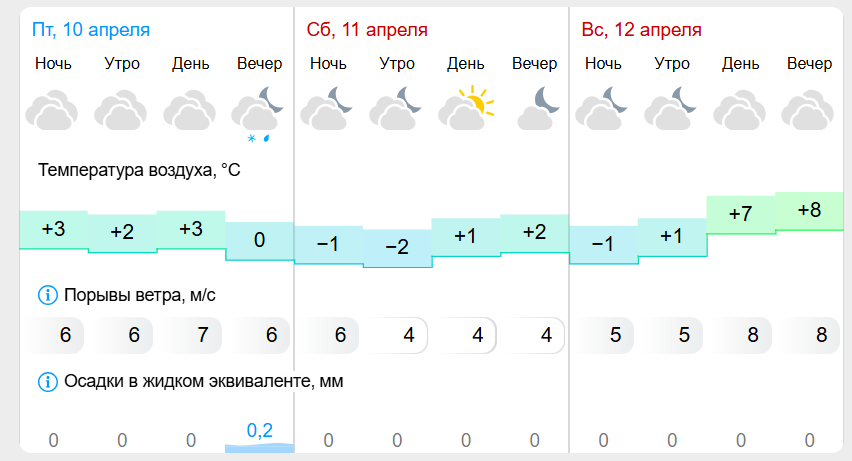Viewport: 852px width, 461px height.
Task: Click the info icon beside Осадки в жидком эквиваленте
Action: click(x=47, y=381)
